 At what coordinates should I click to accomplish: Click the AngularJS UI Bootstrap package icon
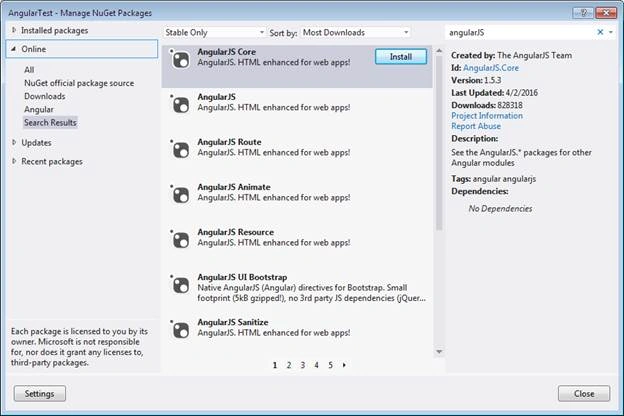[x=181, y=285]
